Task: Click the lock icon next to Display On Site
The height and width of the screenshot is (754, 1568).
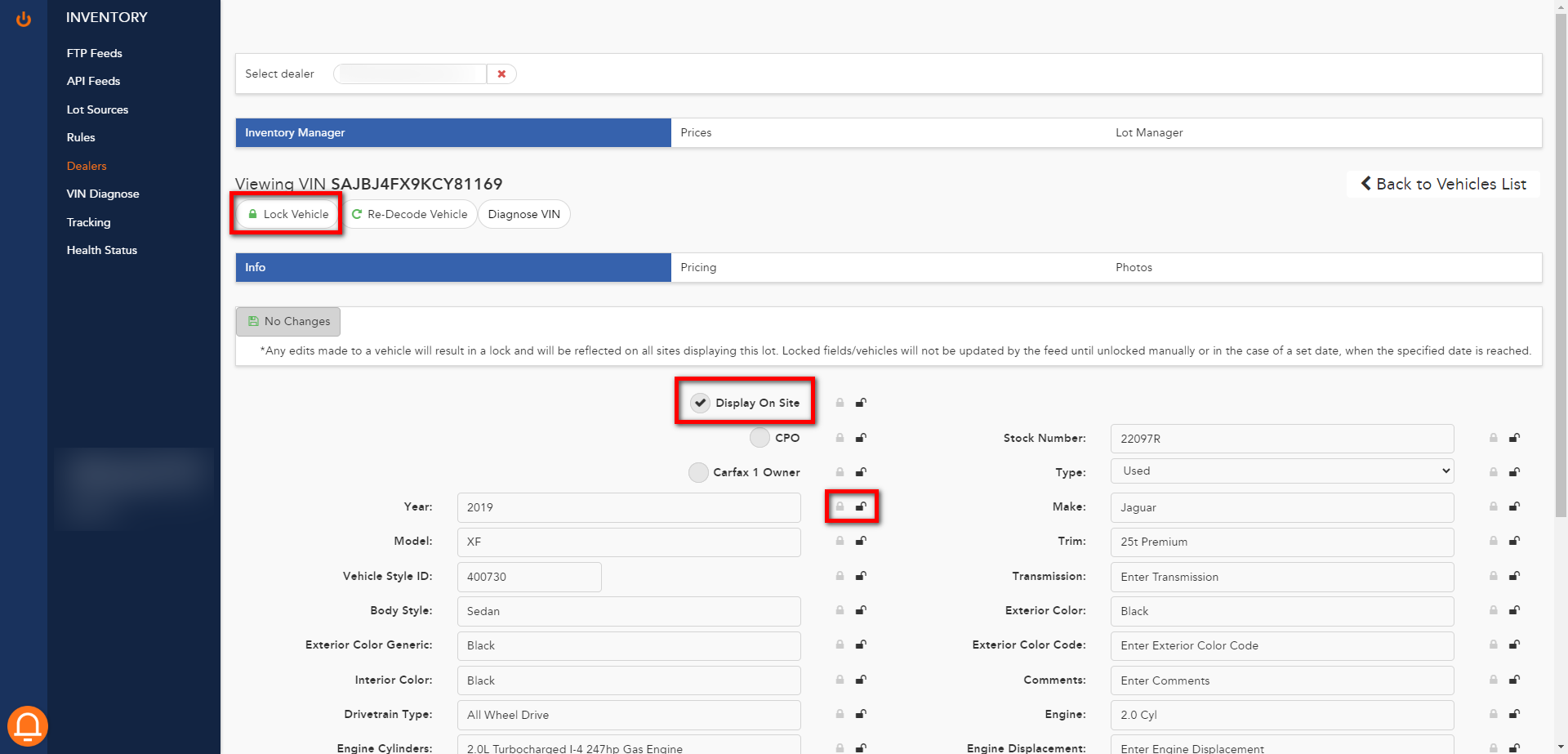Action: click(x=840, y=402)
